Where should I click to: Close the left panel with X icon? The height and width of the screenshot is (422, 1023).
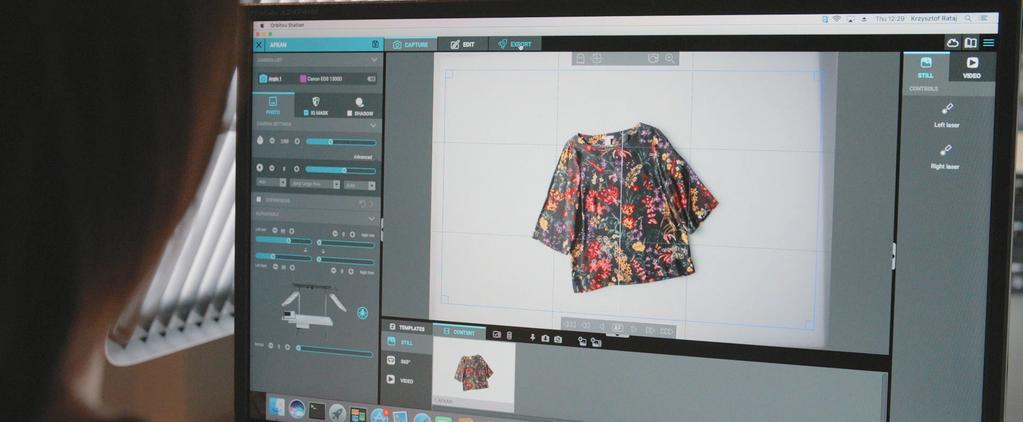[259, 45]
